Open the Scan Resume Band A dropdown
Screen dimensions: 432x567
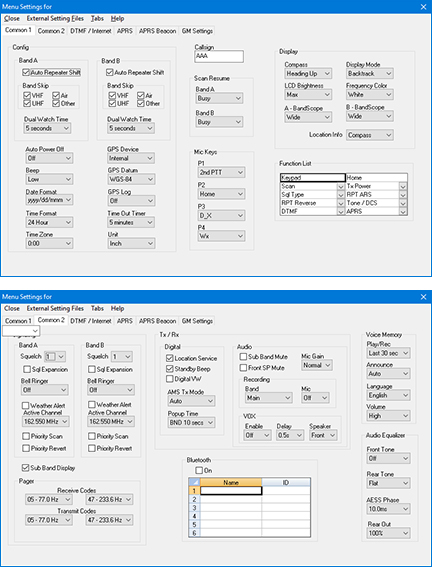click(x=219, y=98)
